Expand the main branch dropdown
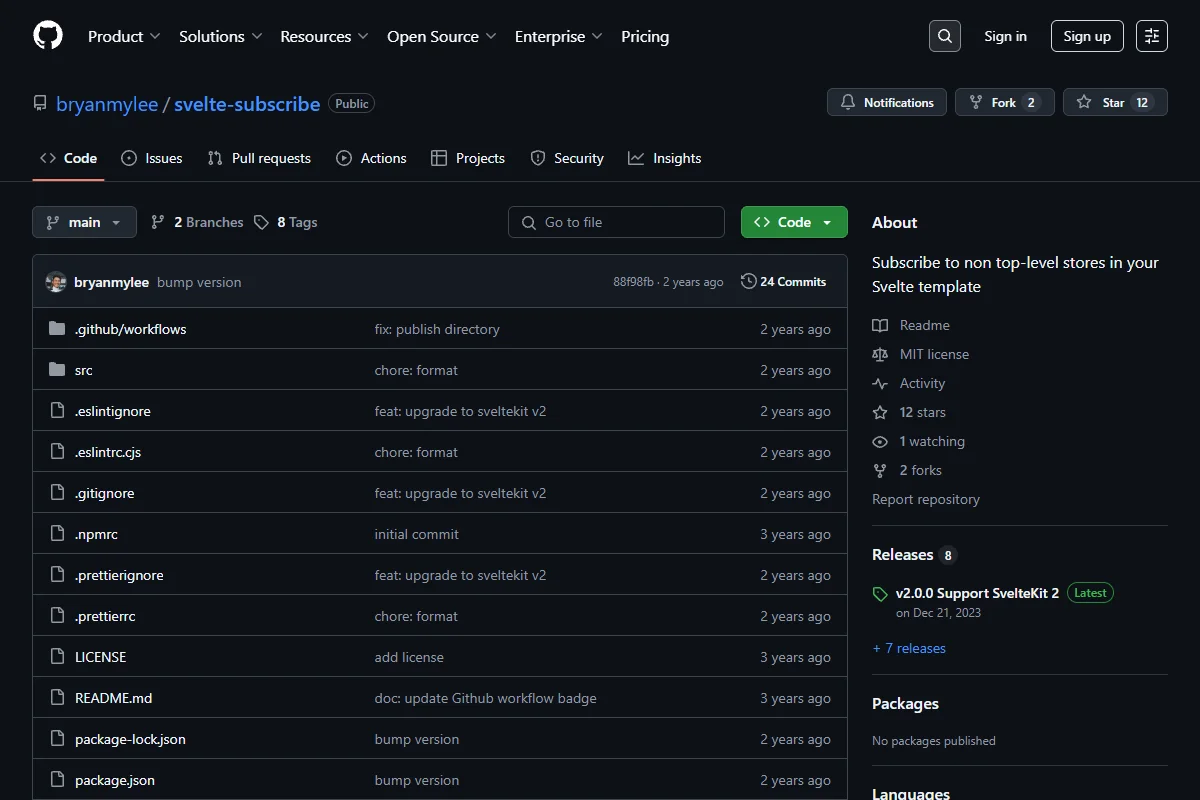The width and height of the screenshot is (1200, 800). click(x=84, y=222)
